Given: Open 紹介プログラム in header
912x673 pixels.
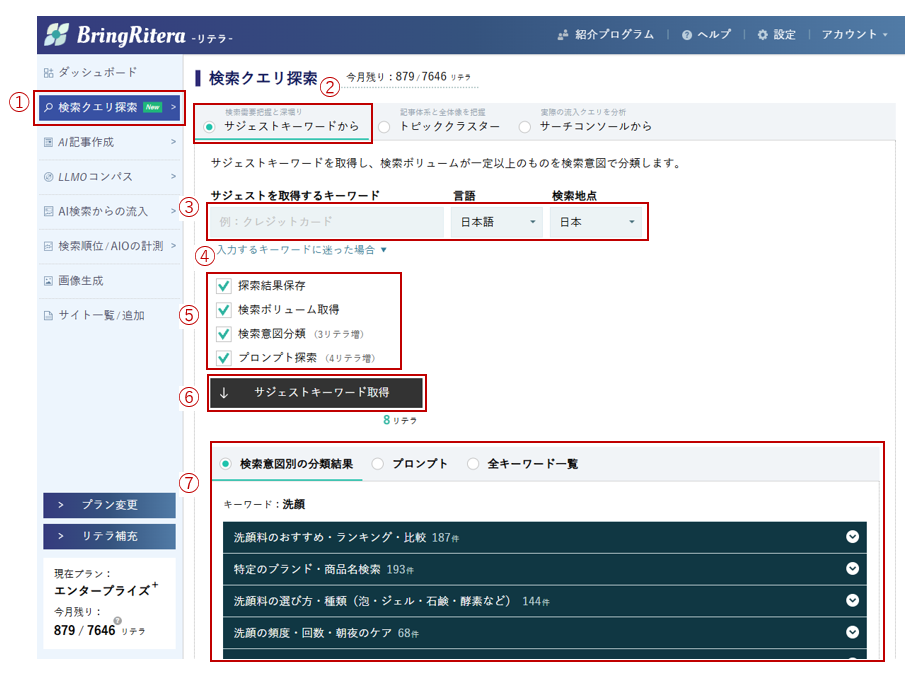Looking at the screenshot, I should click(605, 34).
